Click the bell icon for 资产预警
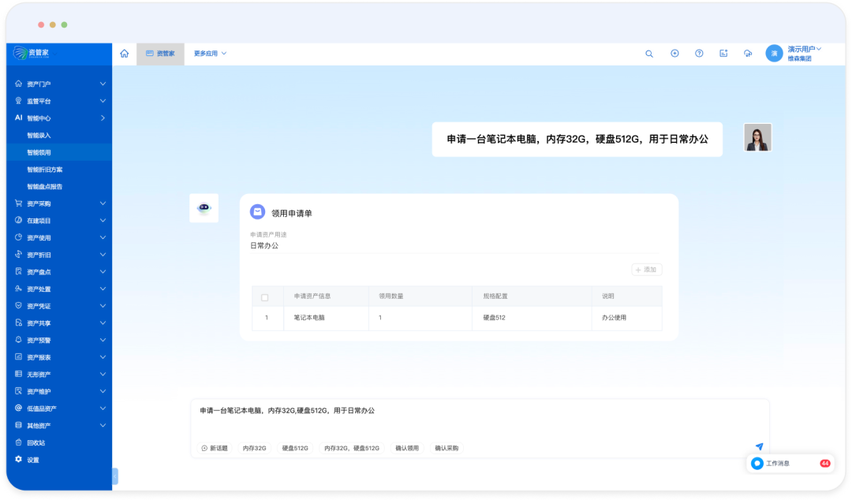Screen dimensions: 852x500 click(18, 340)
